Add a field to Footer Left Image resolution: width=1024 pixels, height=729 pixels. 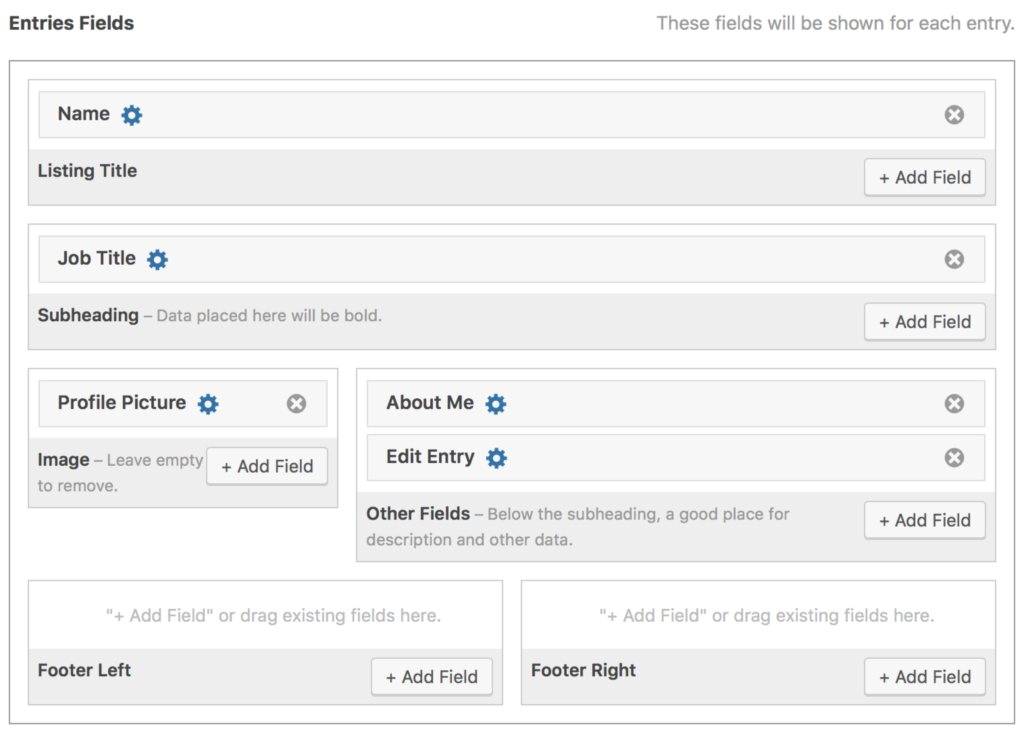(x=432, y=677)
